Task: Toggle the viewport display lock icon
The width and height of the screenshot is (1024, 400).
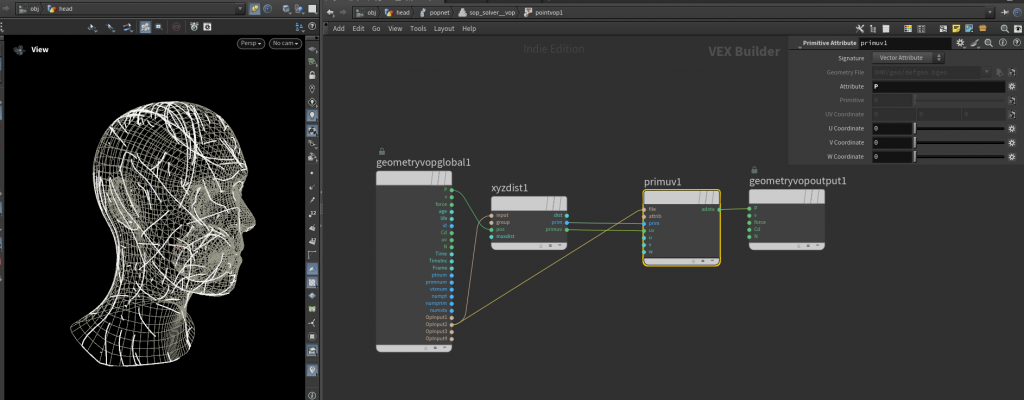Action: [313, 75]
